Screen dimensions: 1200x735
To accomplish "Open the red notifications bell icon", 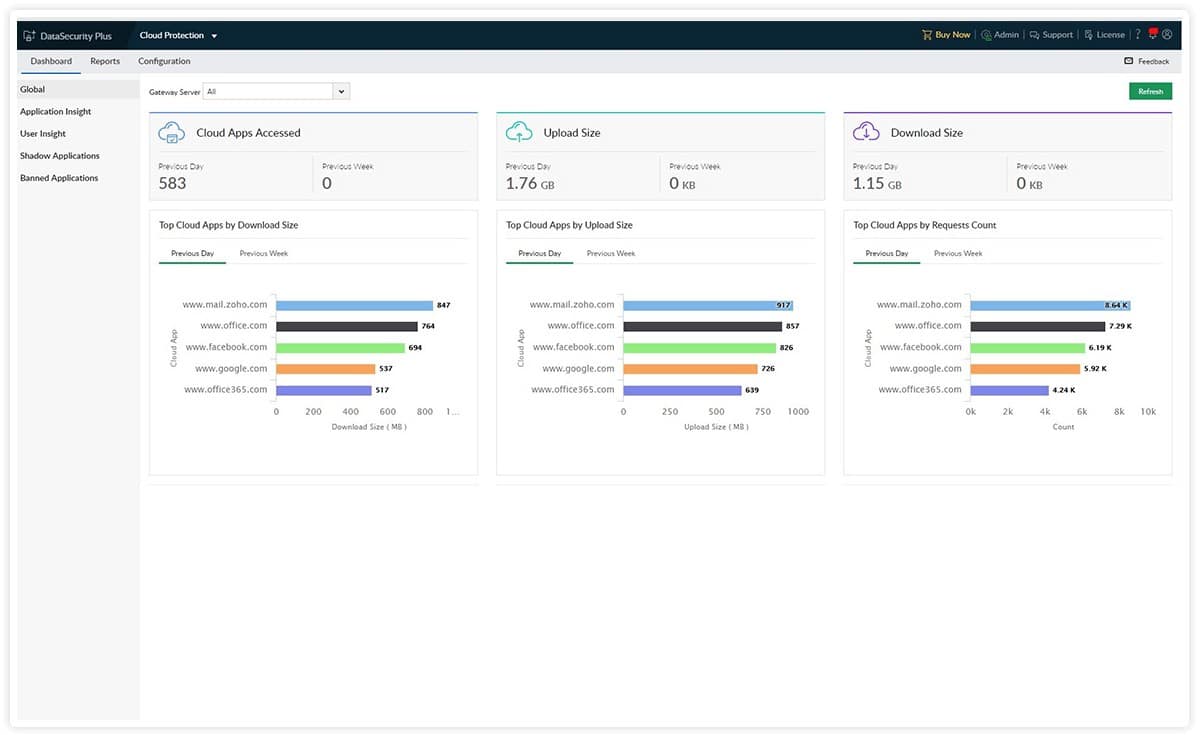I will point(1153,34).
